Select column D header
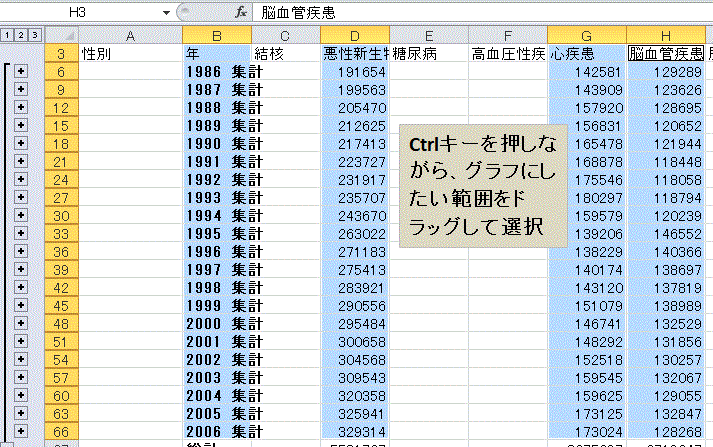 354,35
